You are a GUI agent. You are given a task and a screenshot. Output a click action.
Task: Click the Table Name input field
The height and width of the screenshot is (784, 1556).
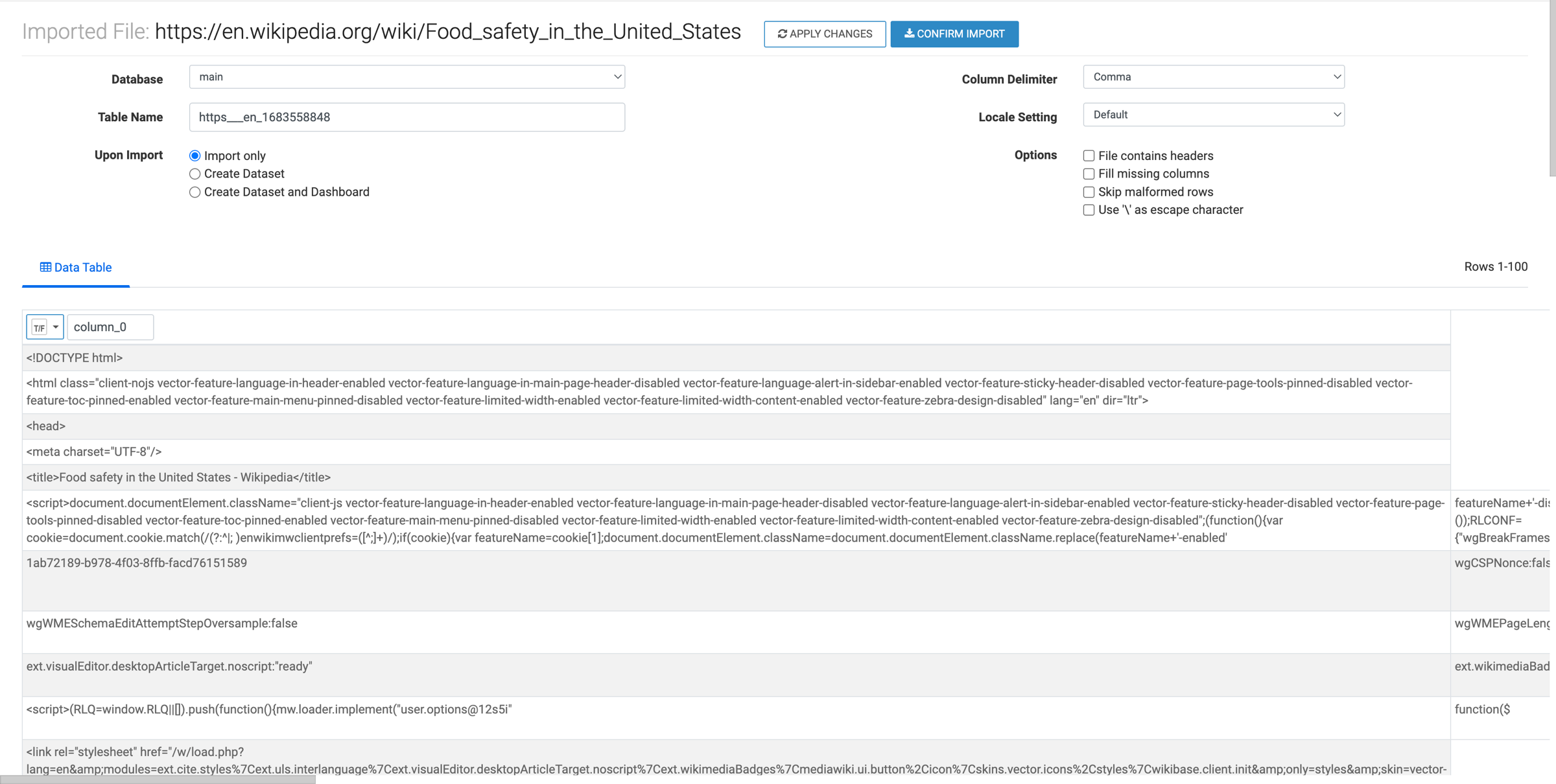407,117
